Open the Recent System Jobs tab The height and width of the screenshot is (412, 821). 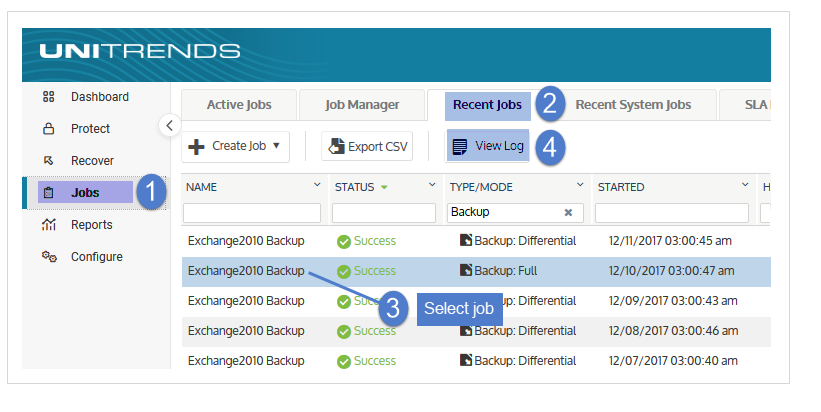point(633,105)
